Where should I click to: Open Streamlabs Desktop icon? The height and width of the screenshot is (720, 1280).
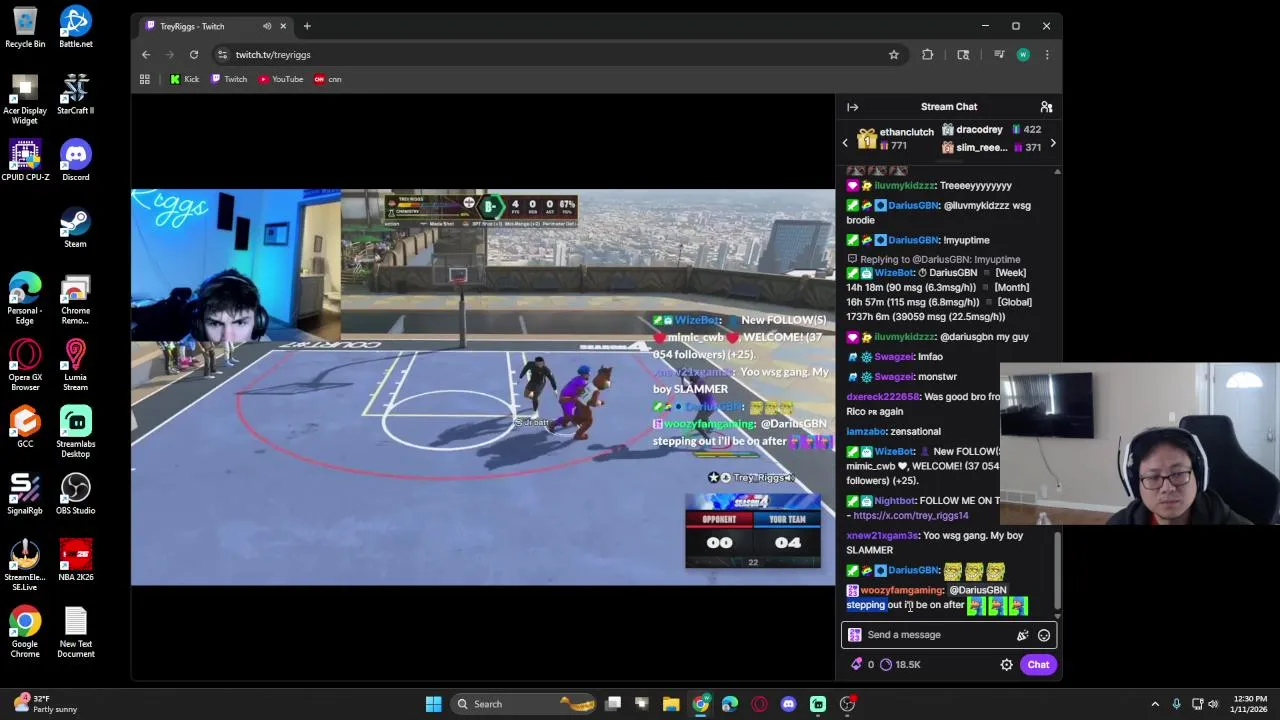point(75,432)
